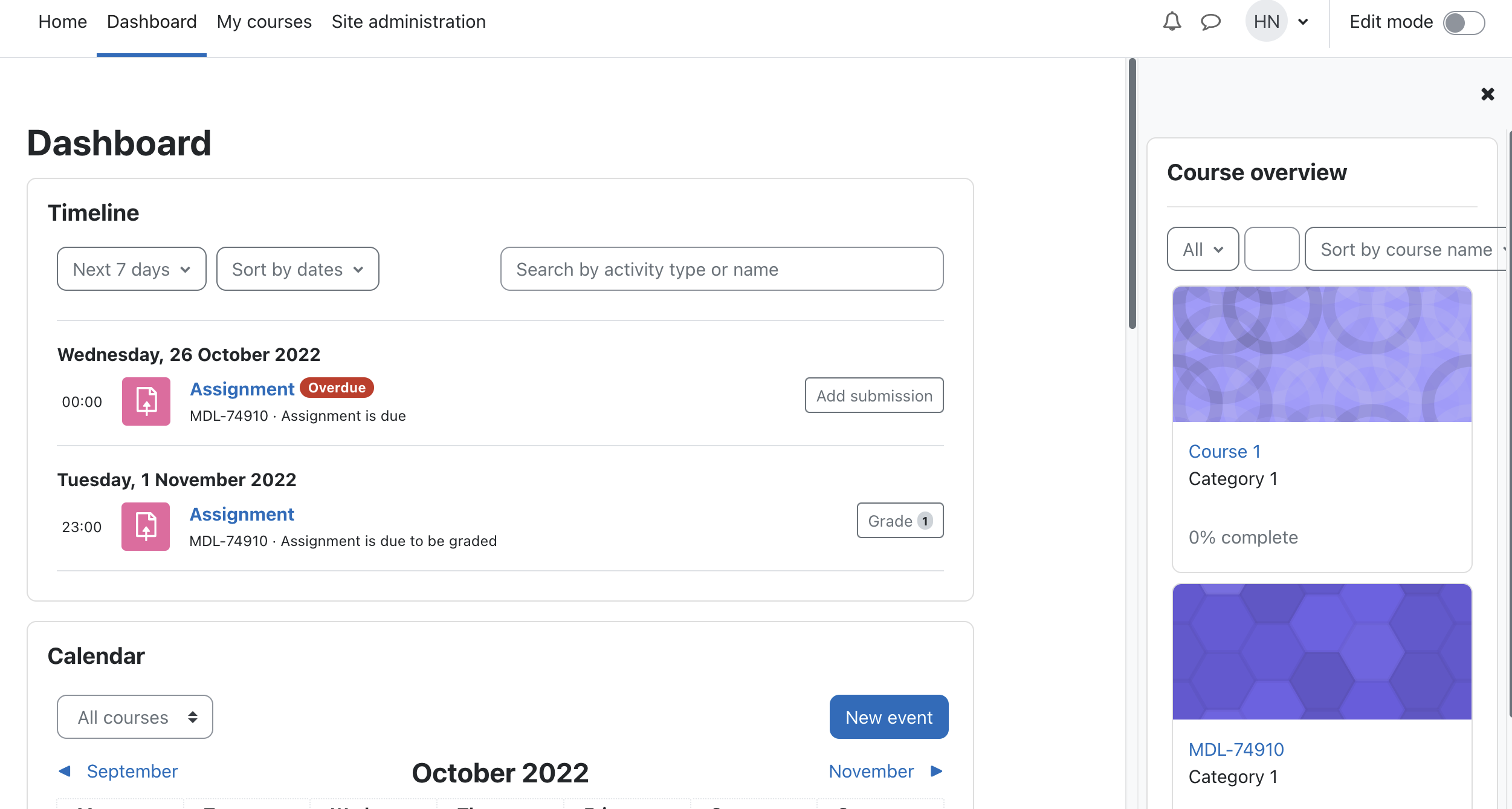Open the Sort by dates dropdown

click(x=298, y=269)
